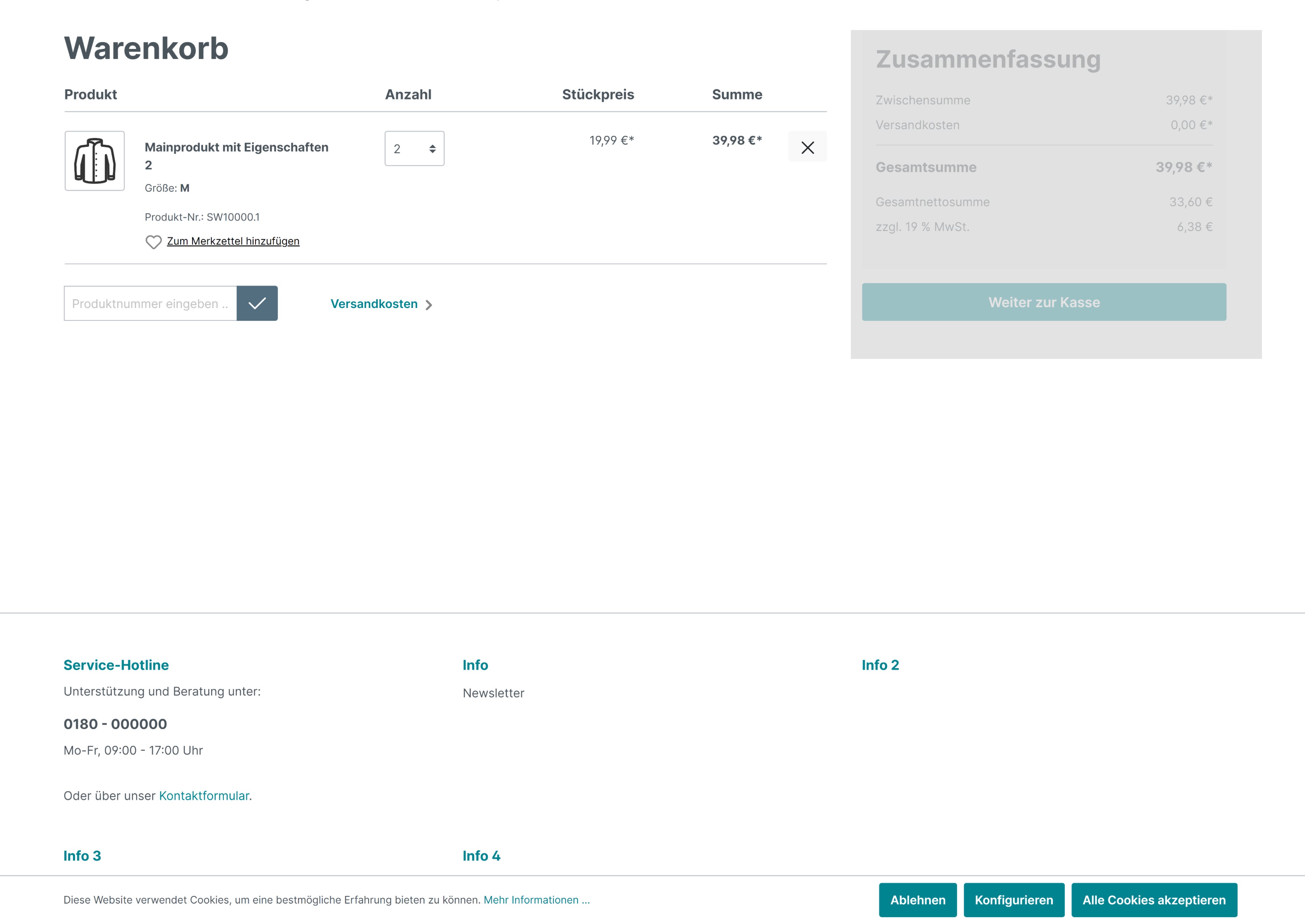Click the Zusammenfassung heading

(x=988, y=59)
